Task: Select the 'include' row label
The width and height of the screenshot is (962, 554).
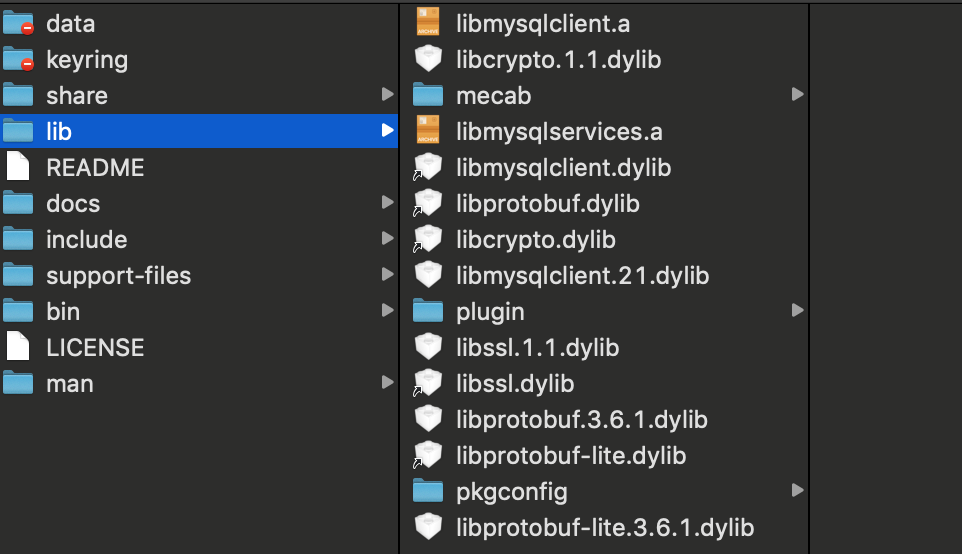Action: 87,240
